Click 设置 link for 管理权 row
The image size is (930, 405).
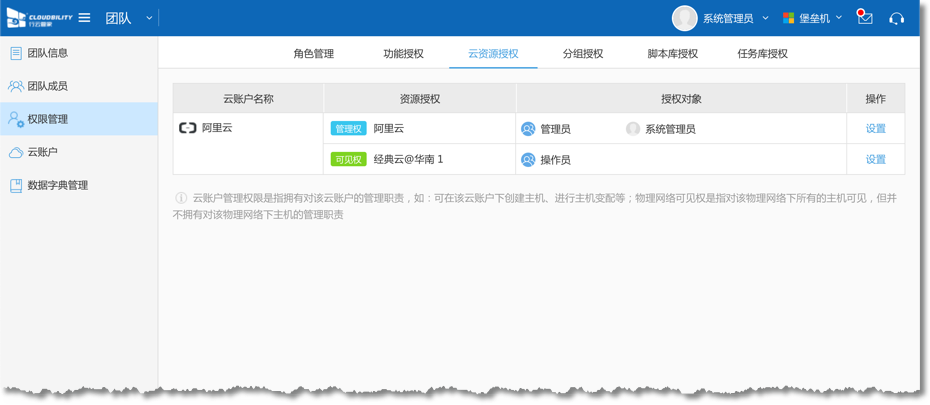pos(875,129)
